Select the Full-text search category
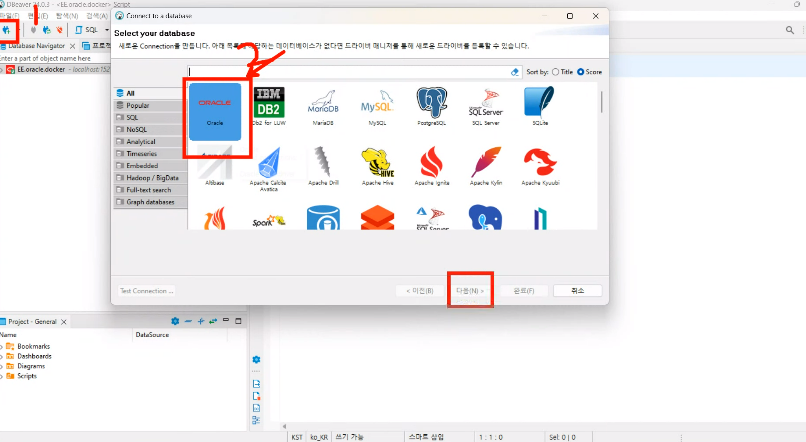806x442 pixels. pyautogui.click(x=150, y=190)
